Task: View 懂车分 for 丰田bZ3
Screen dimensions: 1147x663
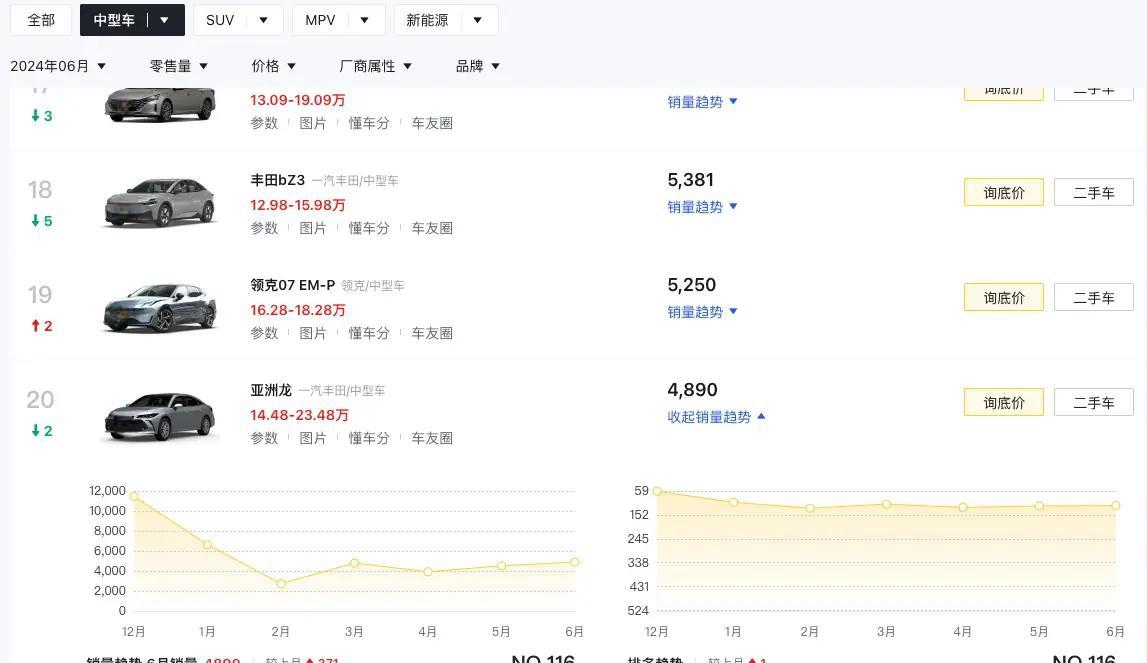Action: [369, 228]
